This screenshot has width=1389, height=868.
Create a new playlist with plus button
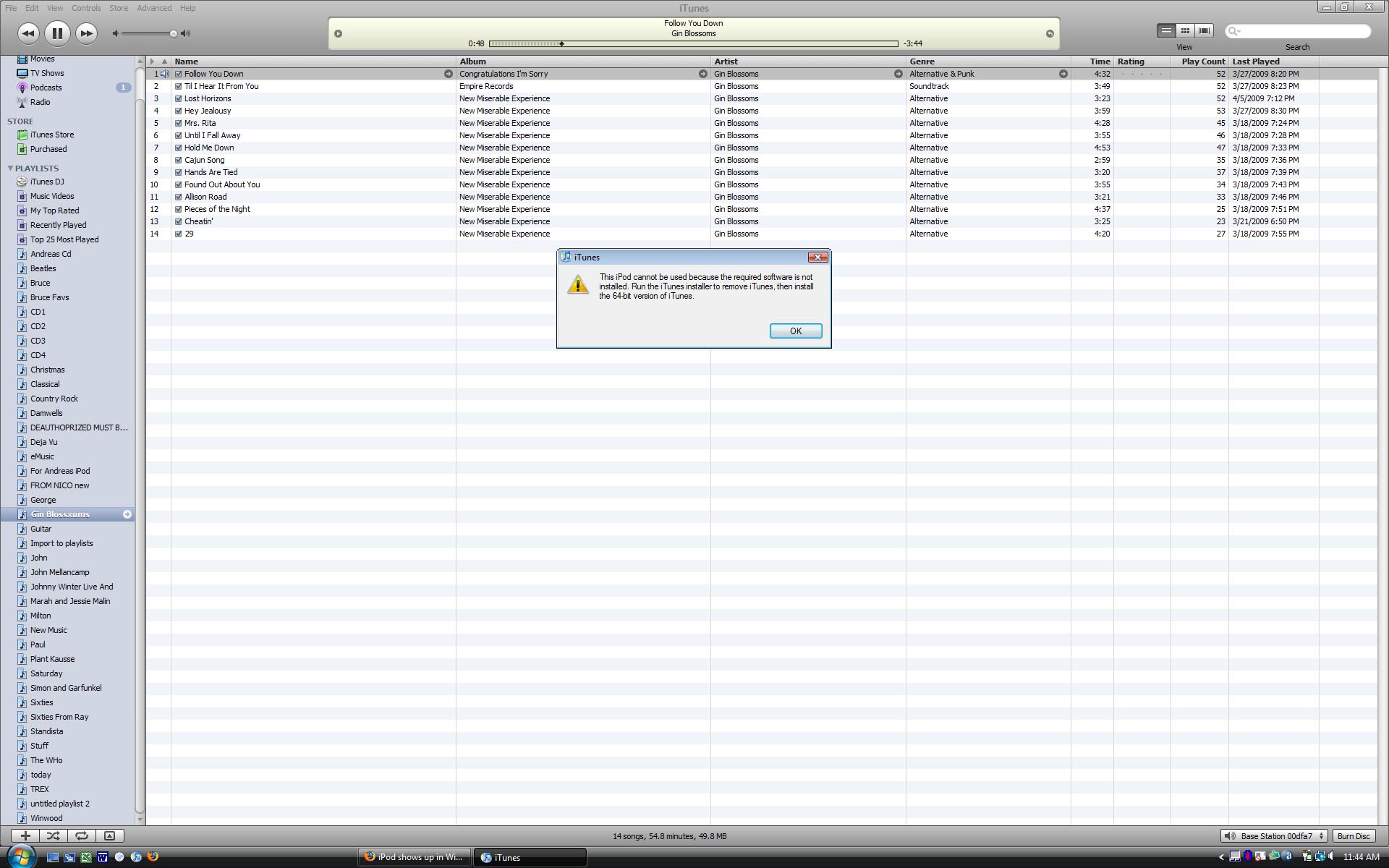(25, 835)
